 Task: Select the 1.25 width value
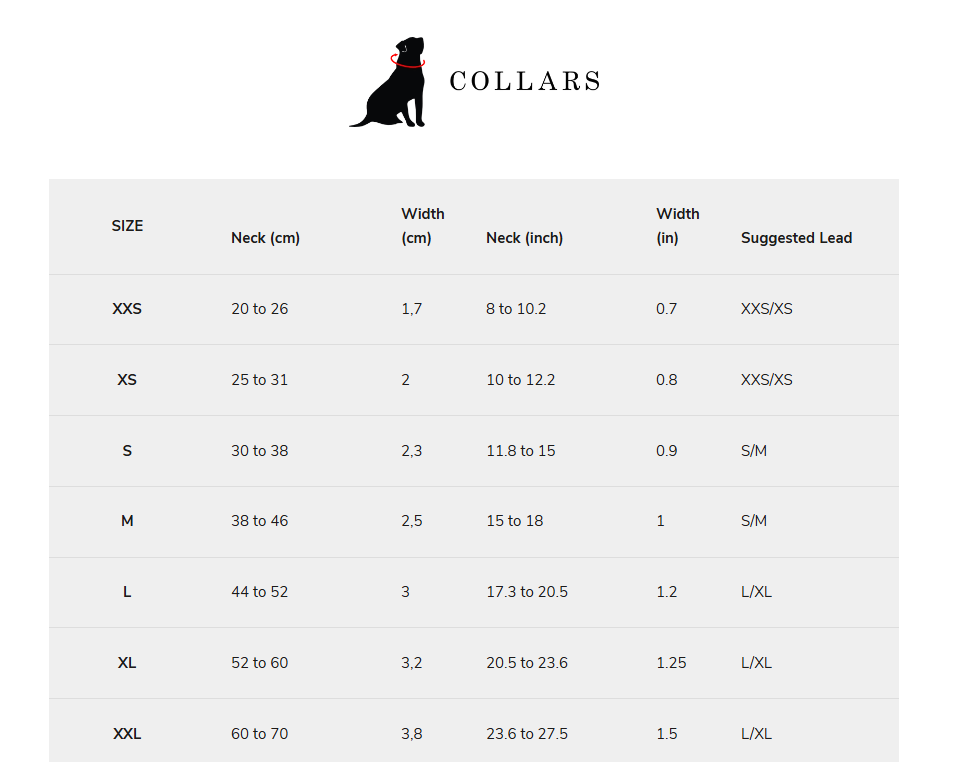[x=671, y=663]
